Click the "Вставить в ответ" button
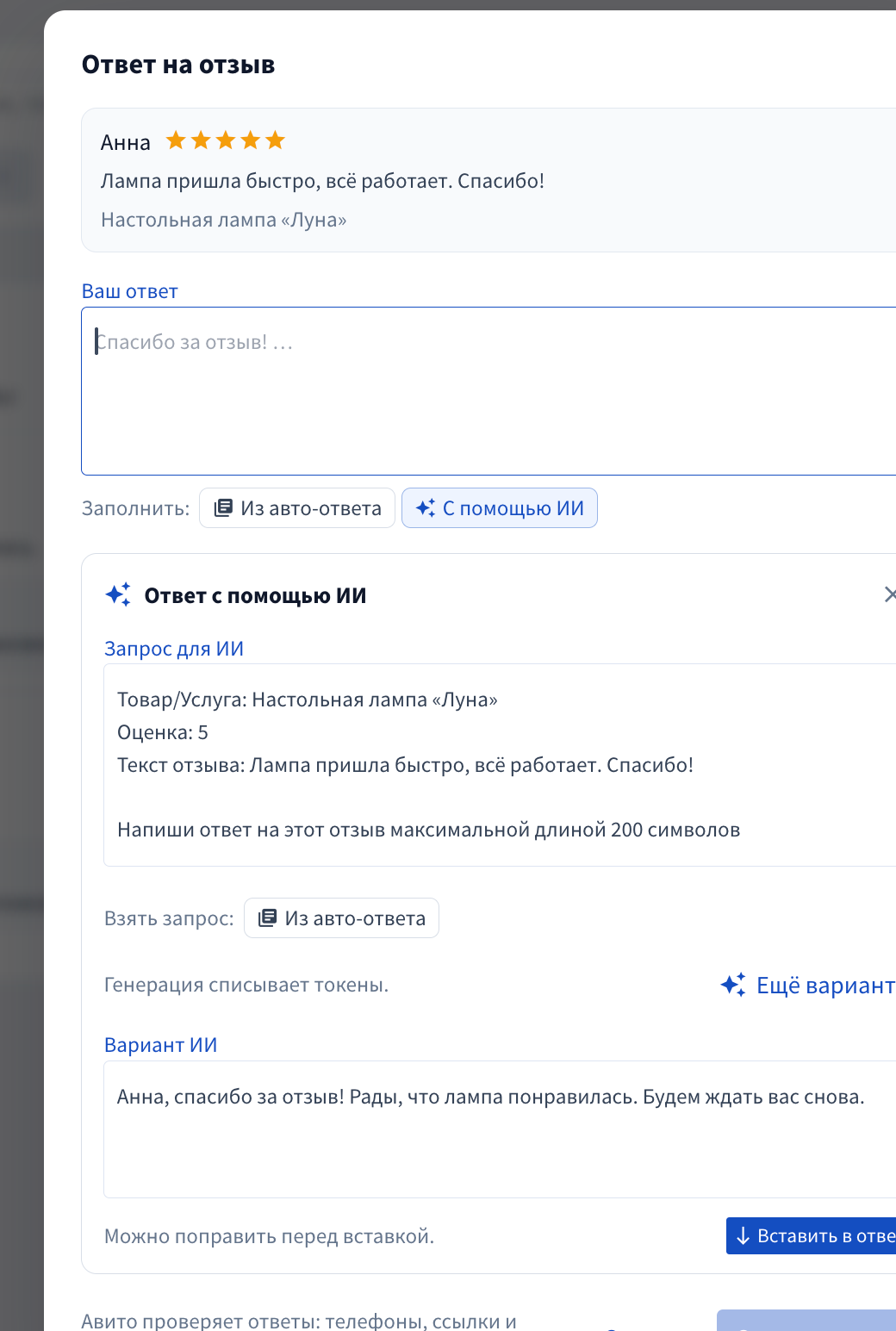Screen dimensions: 896x1331 pos(811,1236)
